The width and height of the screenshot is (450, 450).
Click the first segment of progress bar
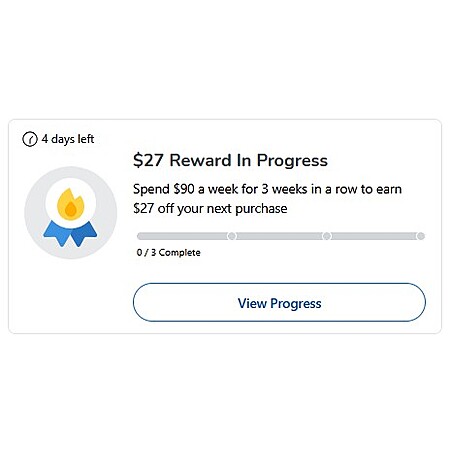pyautogui.click(x=182, y=236)
